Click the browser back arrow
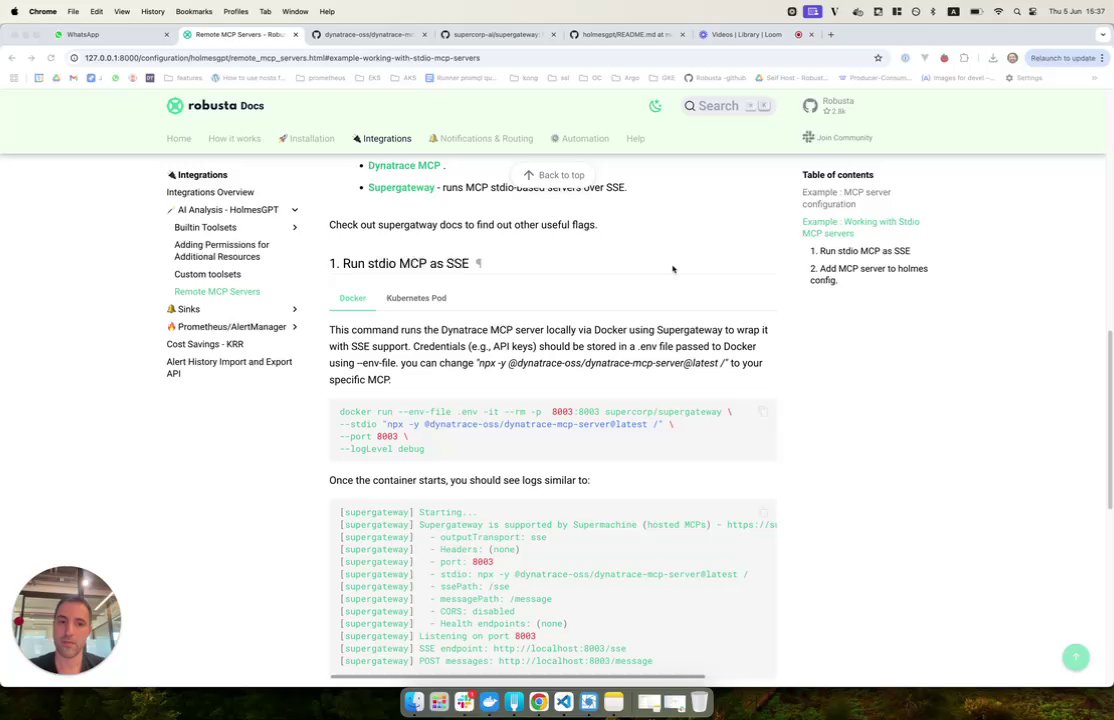Viewport: 1114px width, 720px height. point(12,58)
